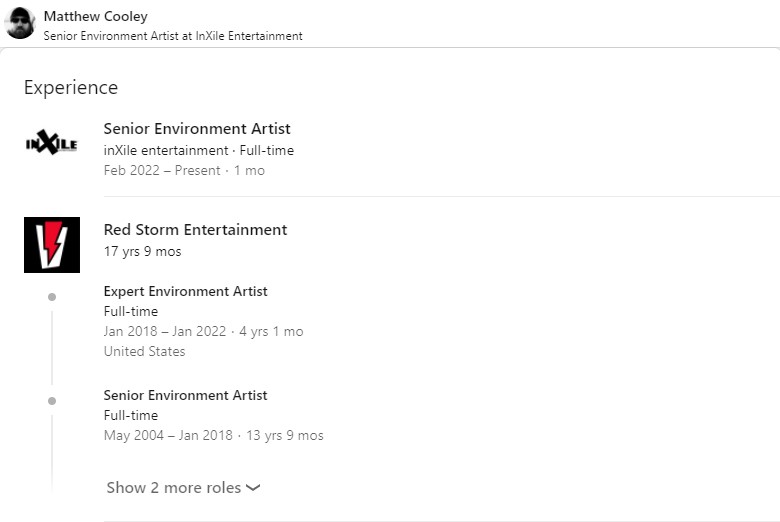Open Matthew Cooley's profile photo

20,23
